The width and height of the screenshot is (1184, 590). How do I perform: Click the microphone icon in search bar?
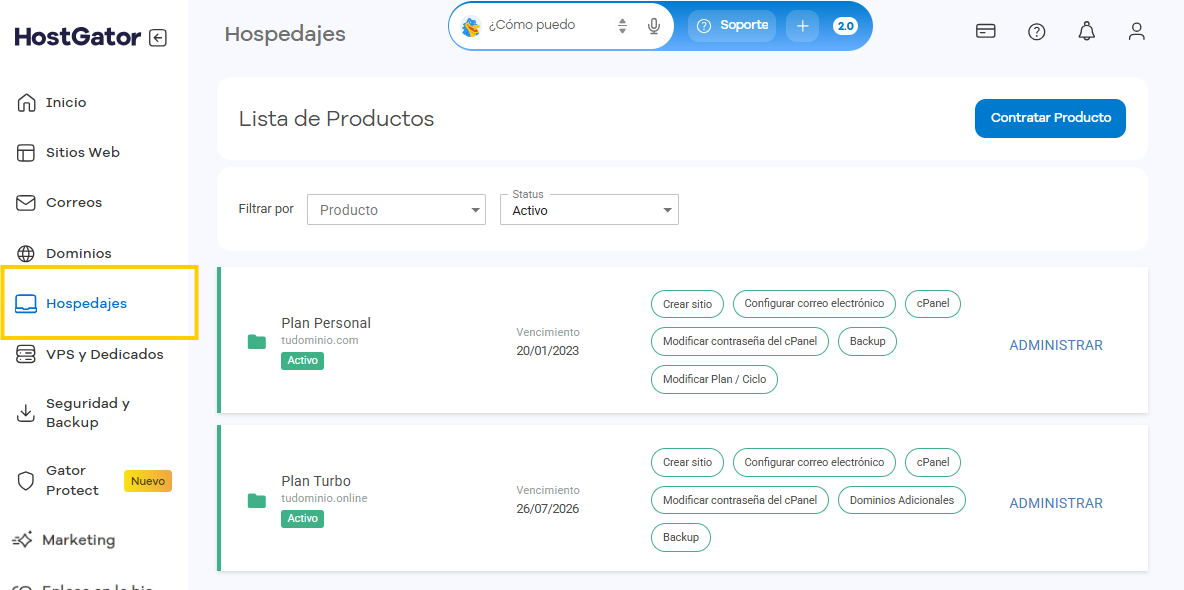[654, 26]
